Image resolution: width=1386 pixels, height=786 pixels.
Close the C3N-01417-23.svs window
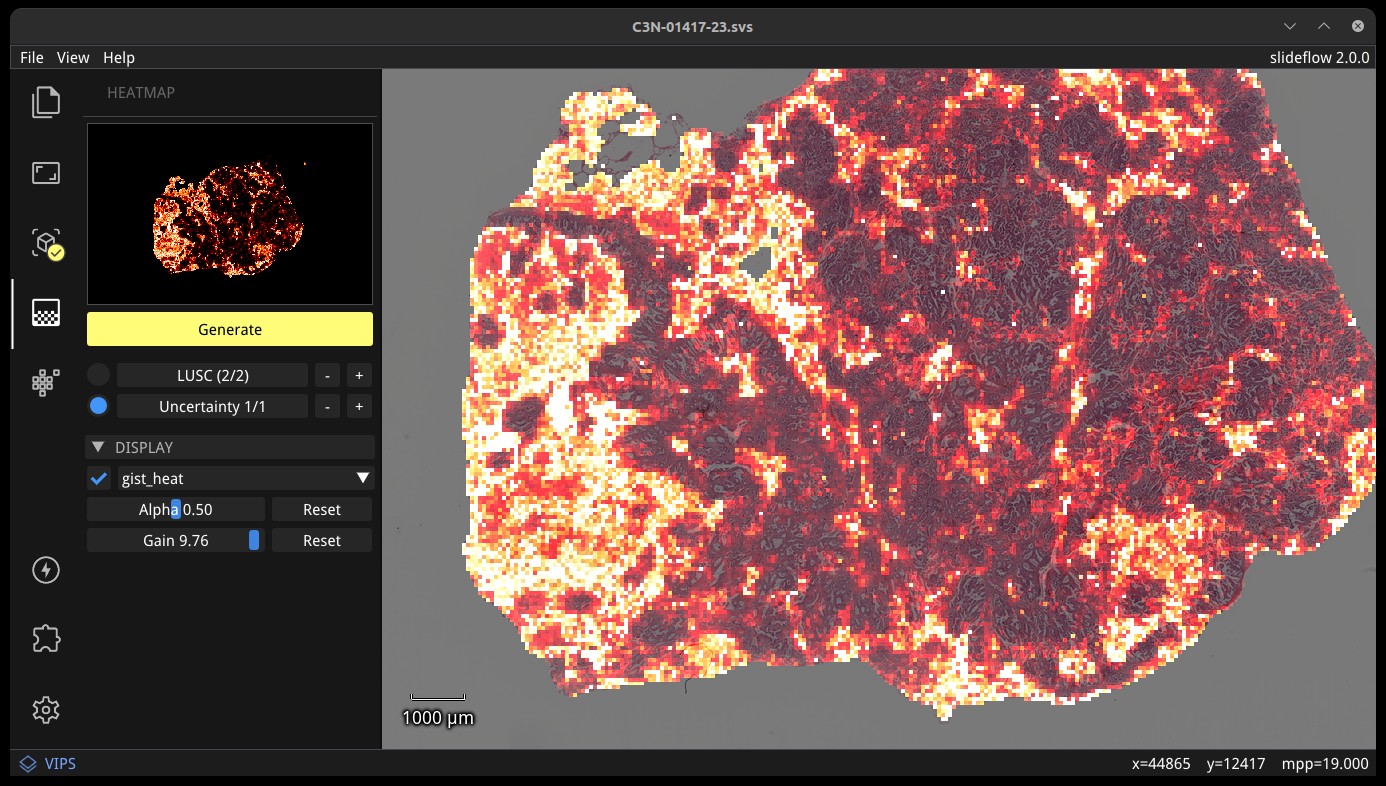1357,26
